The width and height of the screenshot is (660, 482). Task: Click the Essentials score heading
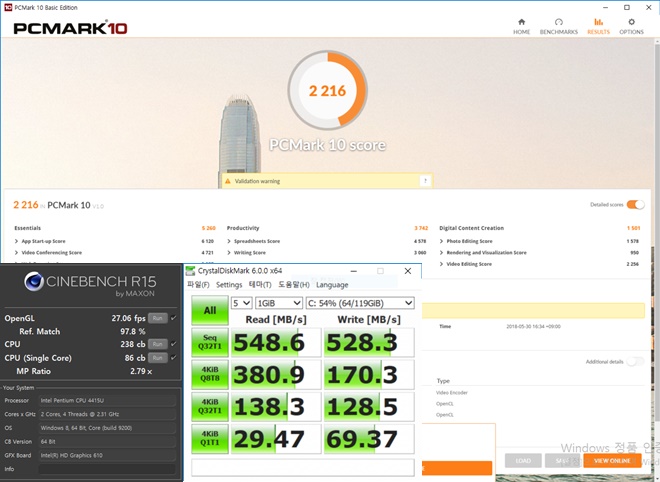pos(27,228)
